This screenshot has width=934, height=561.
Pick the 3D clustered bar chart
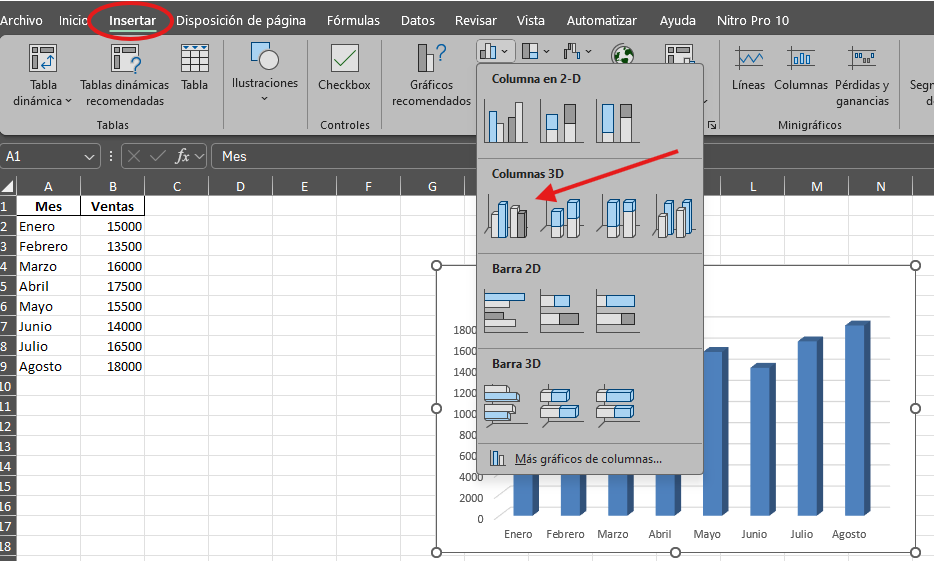point(506,406)
